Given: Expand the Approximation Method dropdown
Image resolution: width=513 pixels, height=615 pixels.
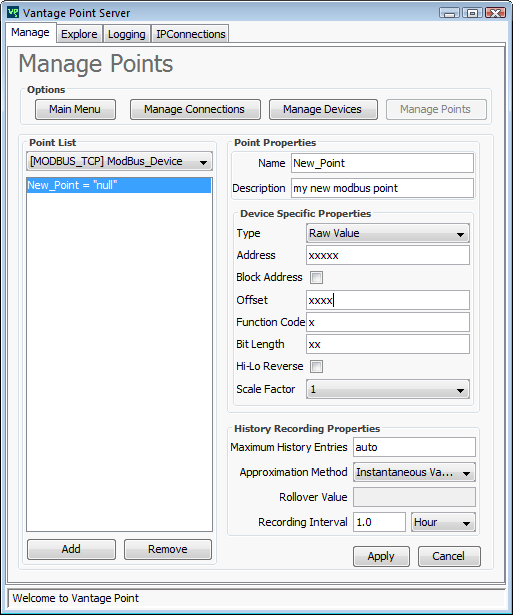Looking at the screenshot, I should [x=414, y=472].
